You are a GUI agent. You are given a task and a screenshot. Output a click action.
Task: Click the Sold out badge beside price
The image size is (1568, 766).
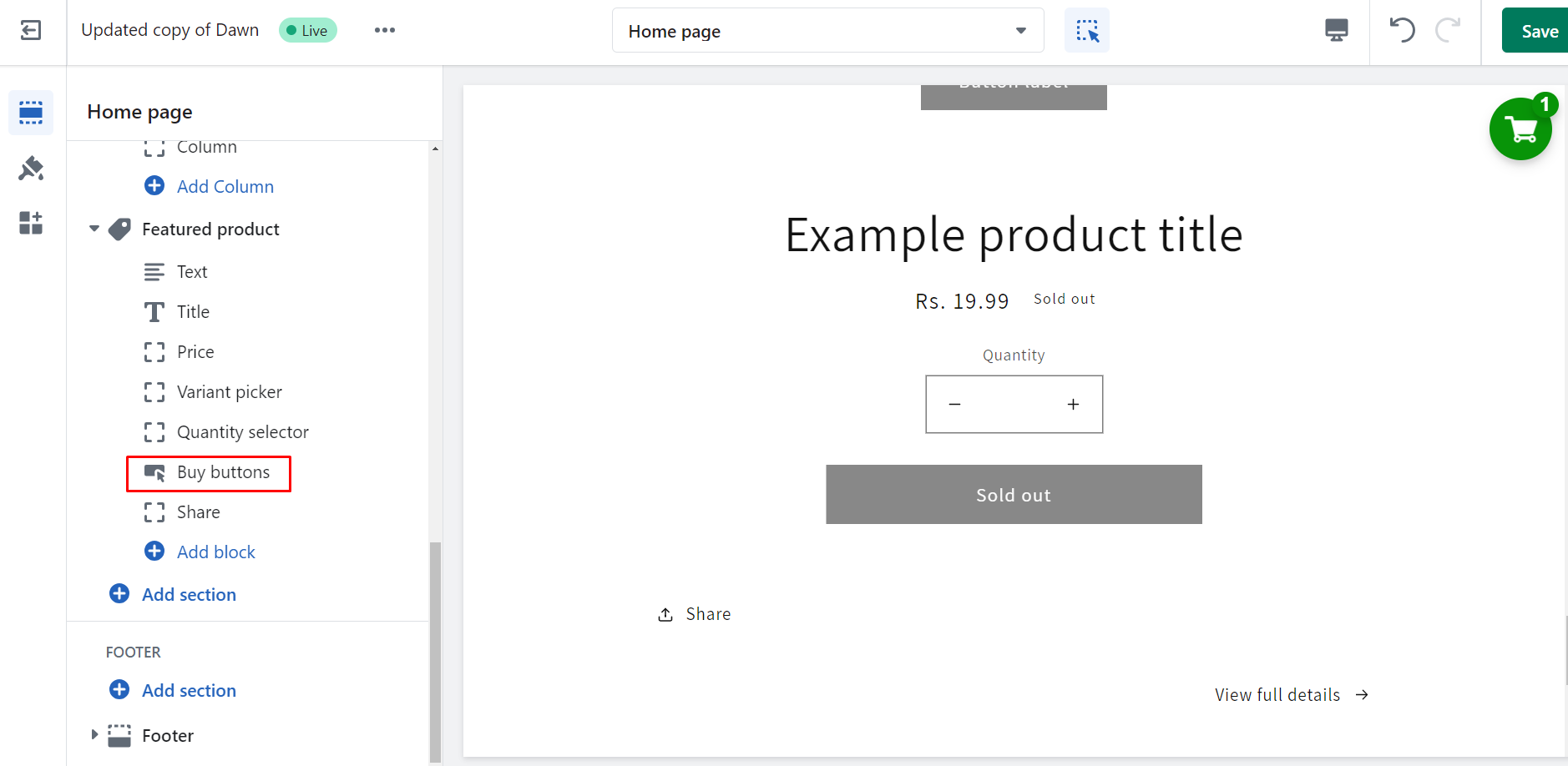click(x=1065, y=299)
